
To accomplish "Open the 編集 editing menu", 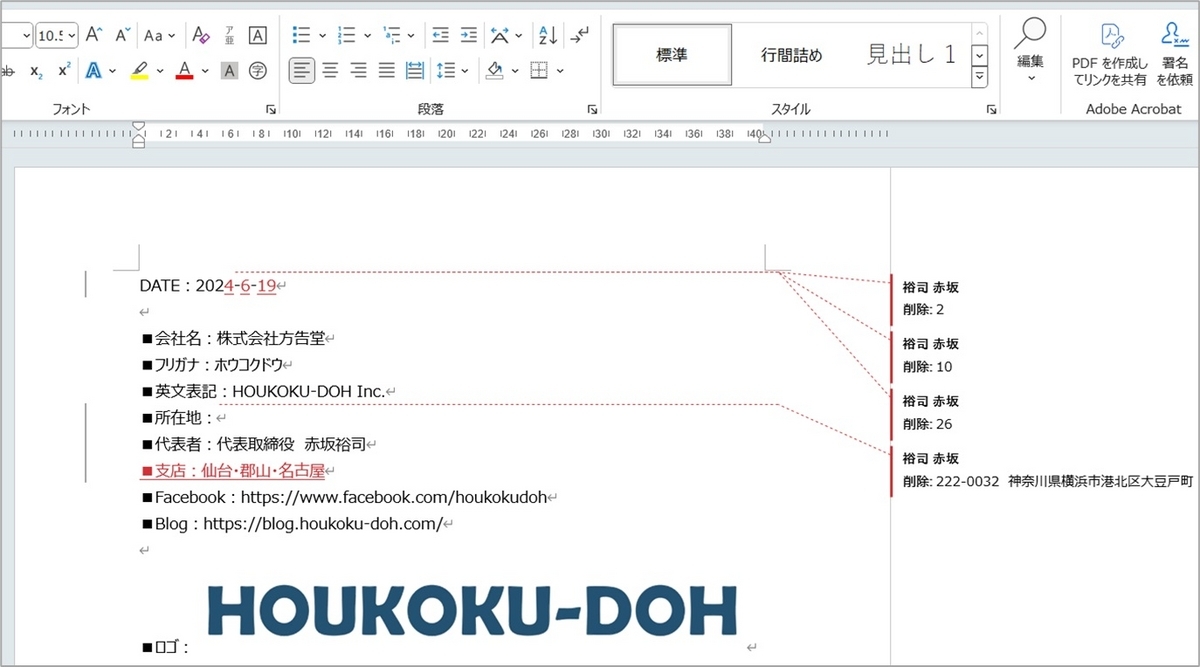I will (x=1030, y=50).
